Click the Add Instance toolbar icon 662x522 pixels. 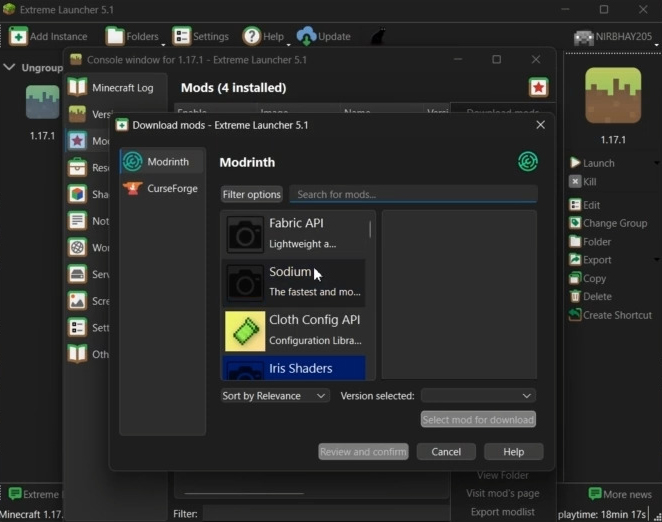pyautogui.click(x=18, y=36)
